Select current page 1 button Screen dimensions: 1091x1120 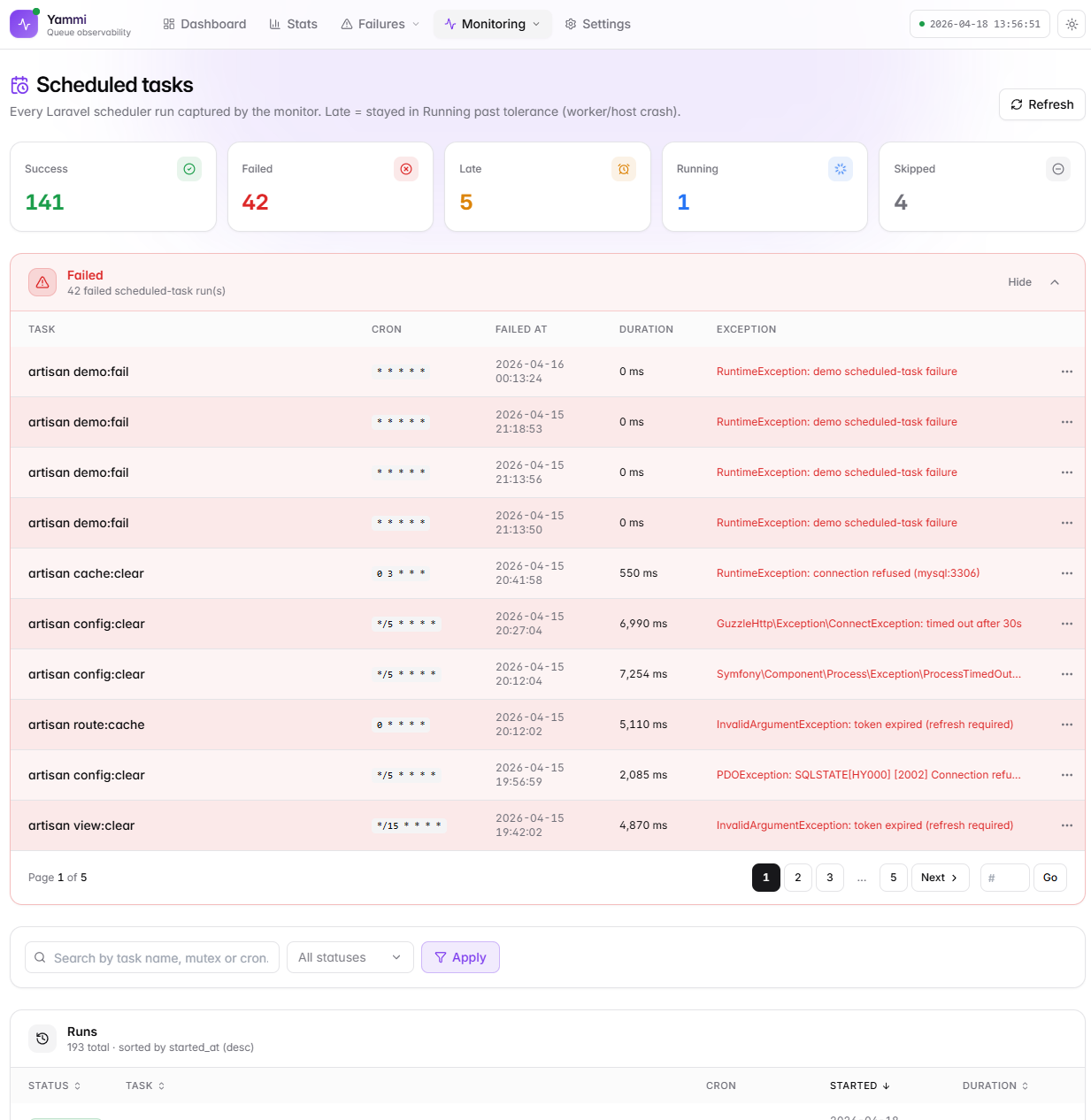pos(766,878)
